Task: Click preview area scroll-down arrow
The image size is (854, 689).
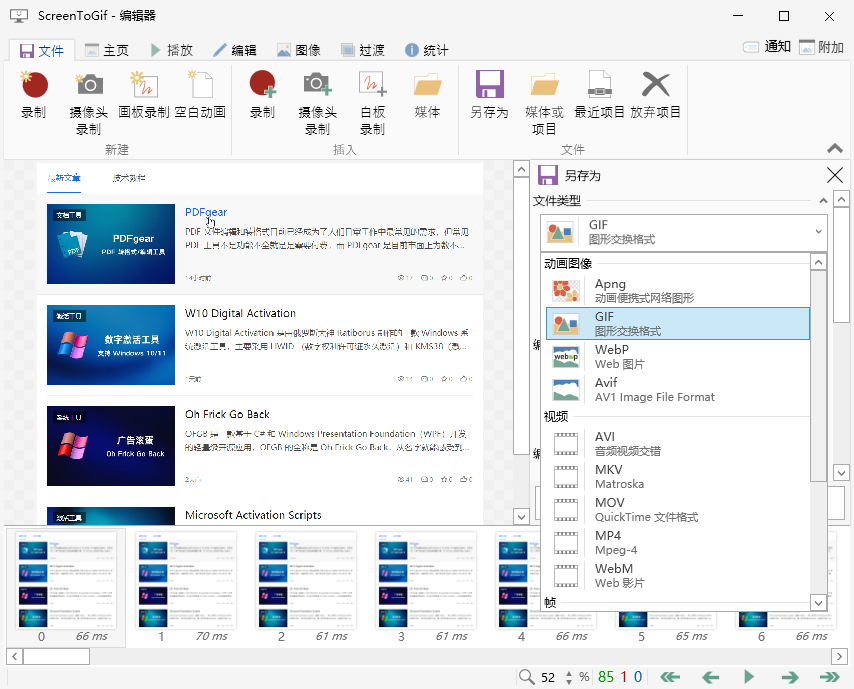Action: click(x=521, y=516)
